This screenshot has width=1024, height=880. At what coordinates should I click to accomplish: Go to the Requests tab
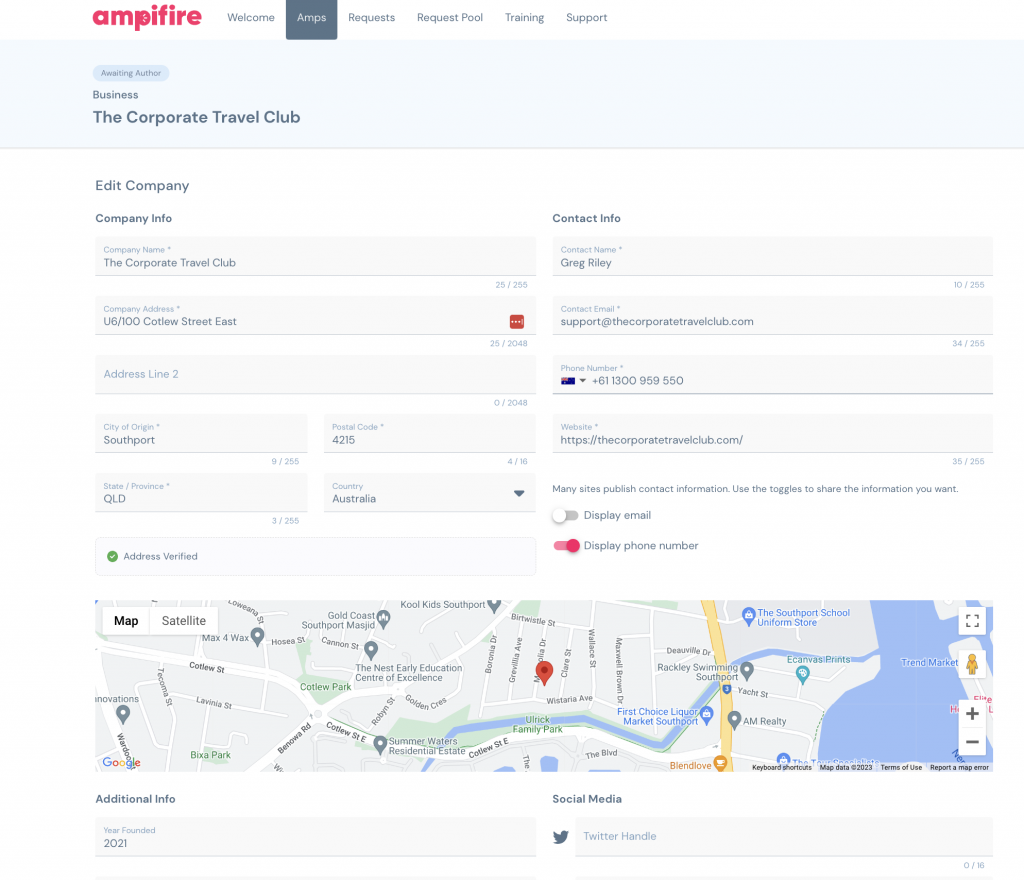point(372,18)
